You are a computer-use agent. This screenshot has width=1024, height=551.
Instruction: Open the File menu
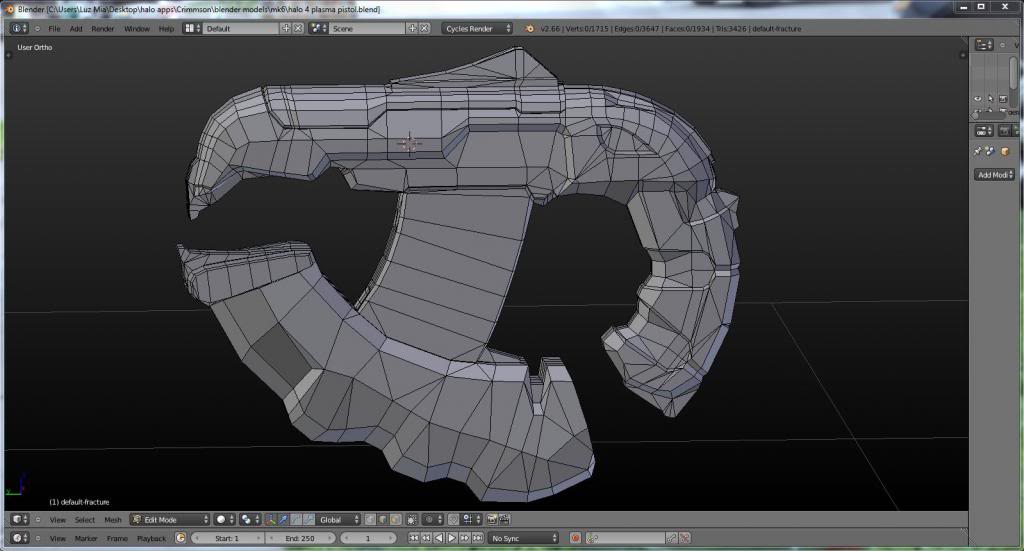(x=54, y=28)
